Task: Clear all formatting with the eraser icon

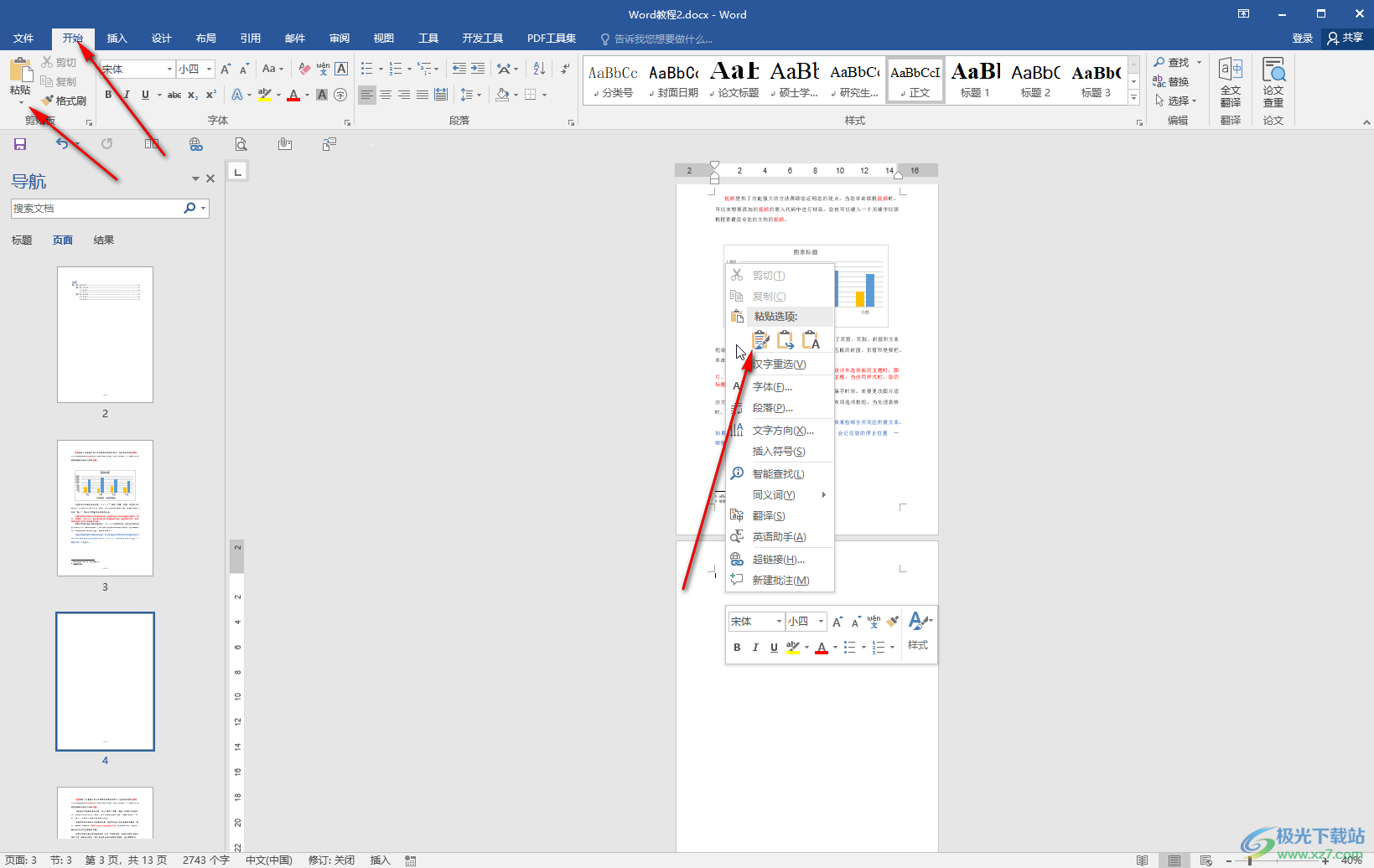Action: [x=304, y=69]
